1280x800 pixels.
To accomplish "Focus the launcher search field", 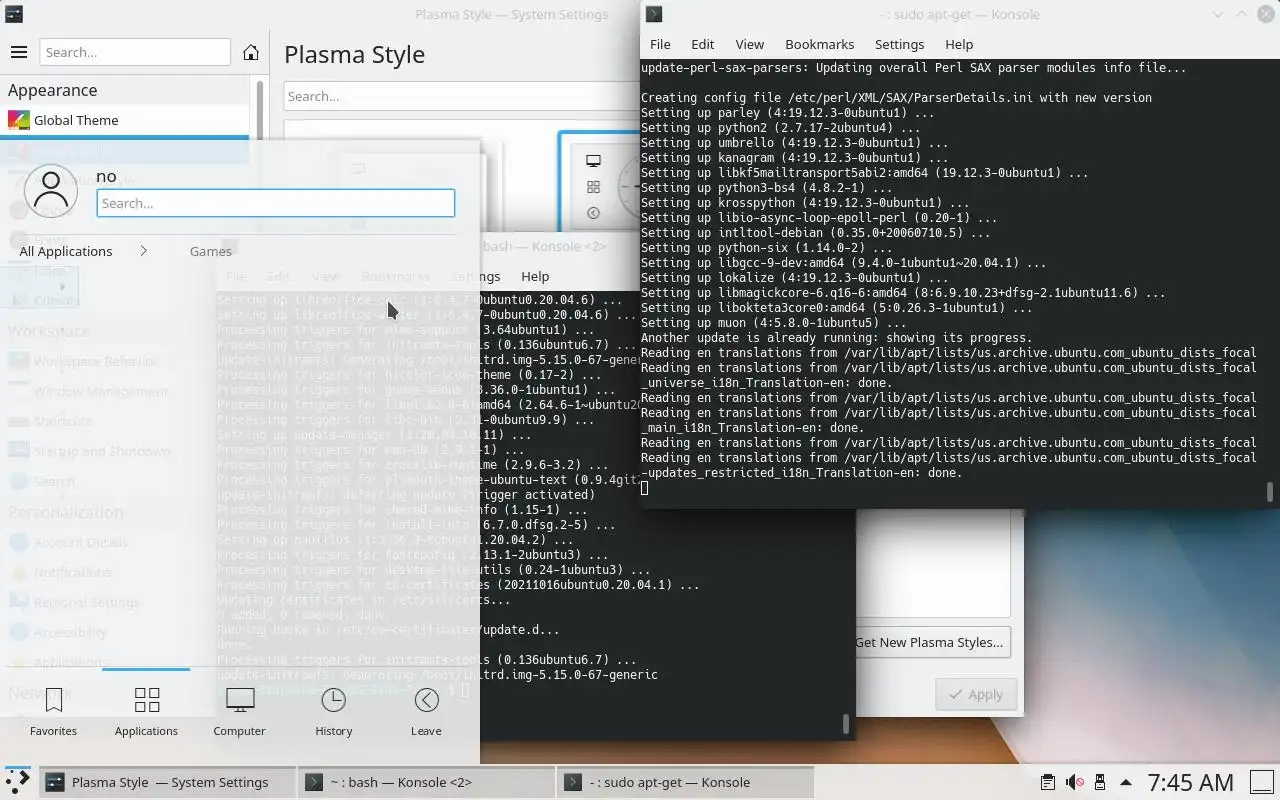I will tap(276, 203).
